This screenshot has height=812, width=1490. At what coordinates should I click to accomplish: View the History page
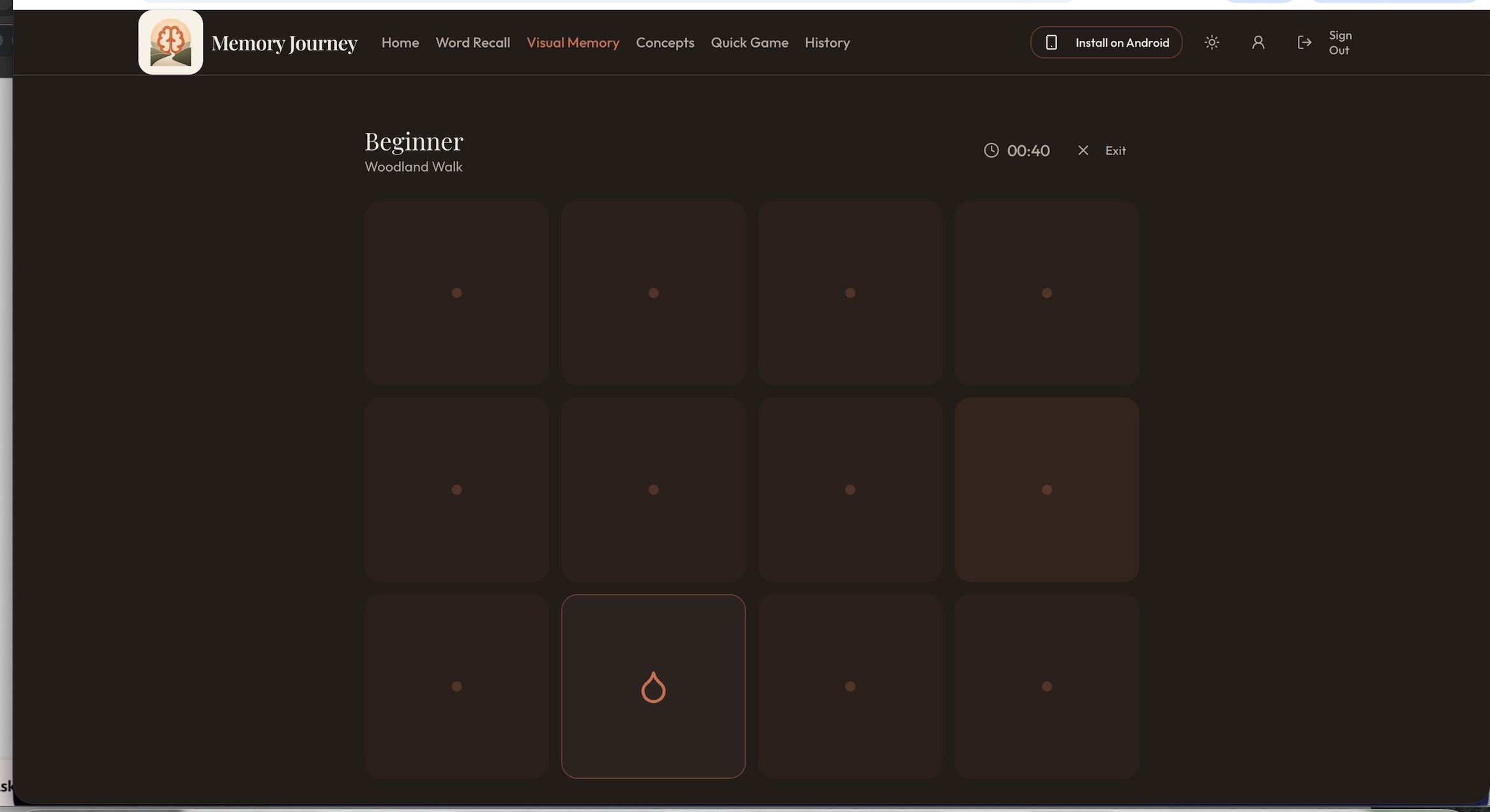[x=827, y=43]
